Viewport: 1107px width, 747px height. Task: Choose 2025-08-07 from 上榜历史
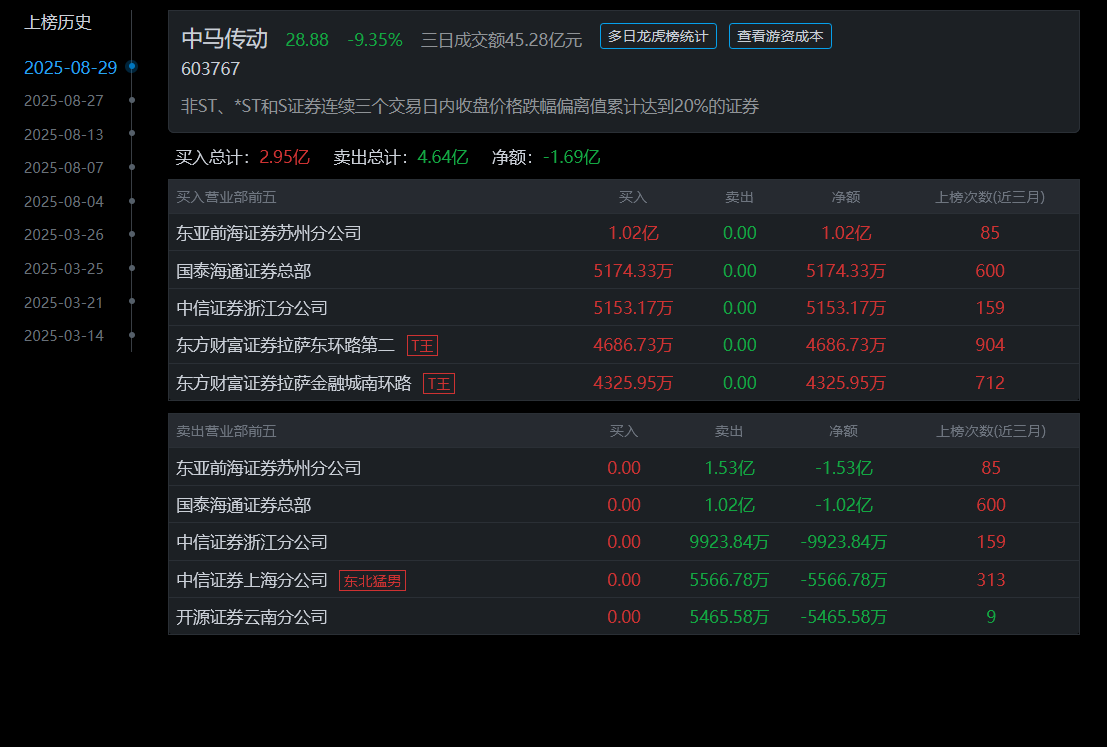click(64, 168)
